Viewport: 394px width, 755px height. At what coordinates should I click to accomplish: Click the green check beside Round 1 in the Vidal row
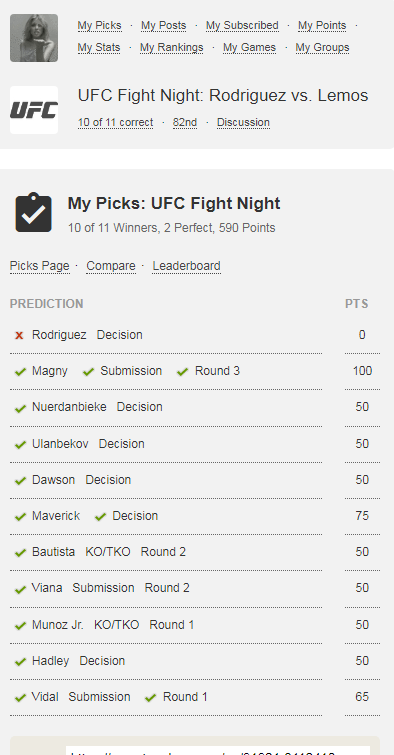(150, 697)
